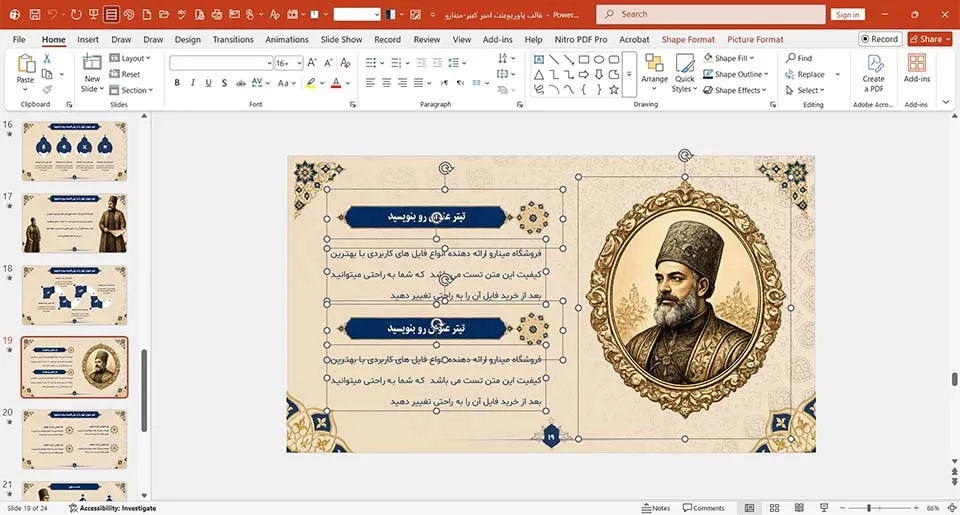Click text highlight color yellow swatch

pos(311,83)
